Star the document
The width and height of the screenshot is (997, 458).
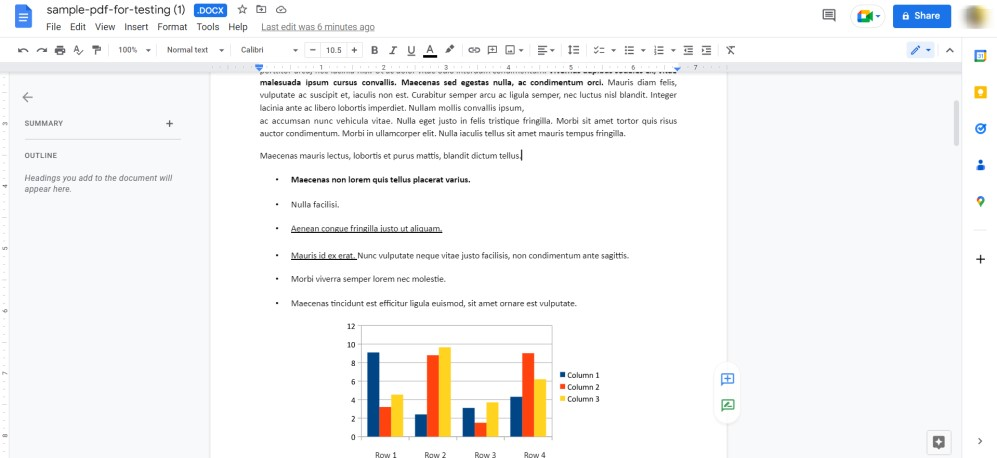tap(242, 10)
